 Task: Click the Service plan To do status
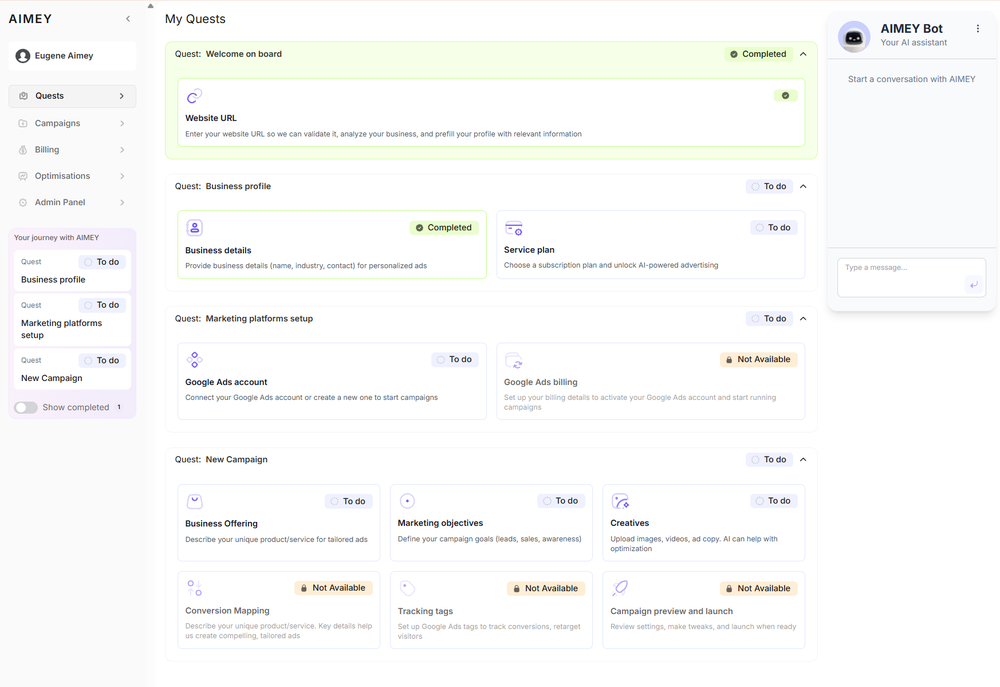[x=773, y=228]
